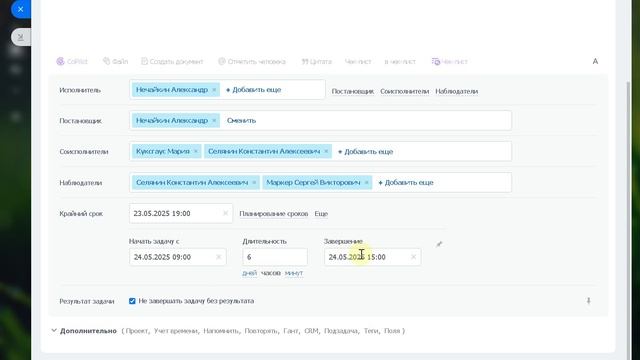Viewport: 640px width, 360px height.
Task: Open Подзадача option
Action: pyautogui.click(x=341, y=331)
